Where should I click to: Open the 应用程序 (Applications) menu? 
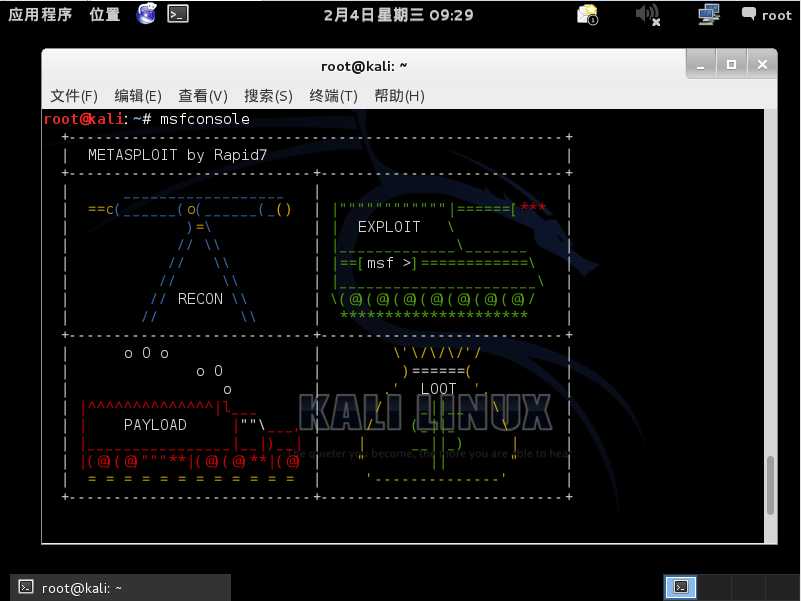click(40, 14)
